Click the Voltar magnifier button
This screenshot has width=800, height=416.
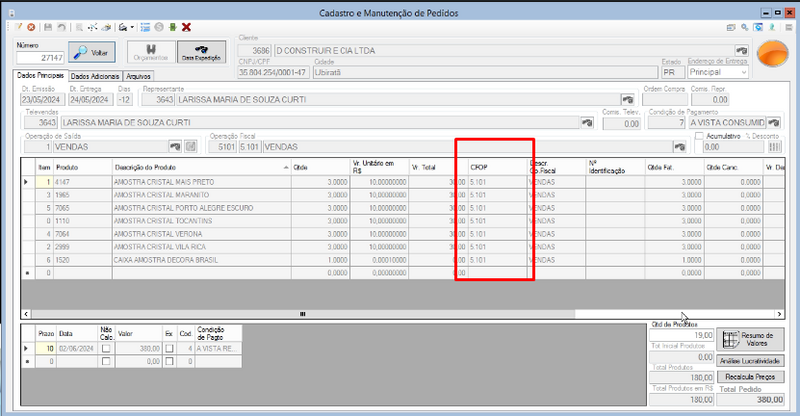92,53
